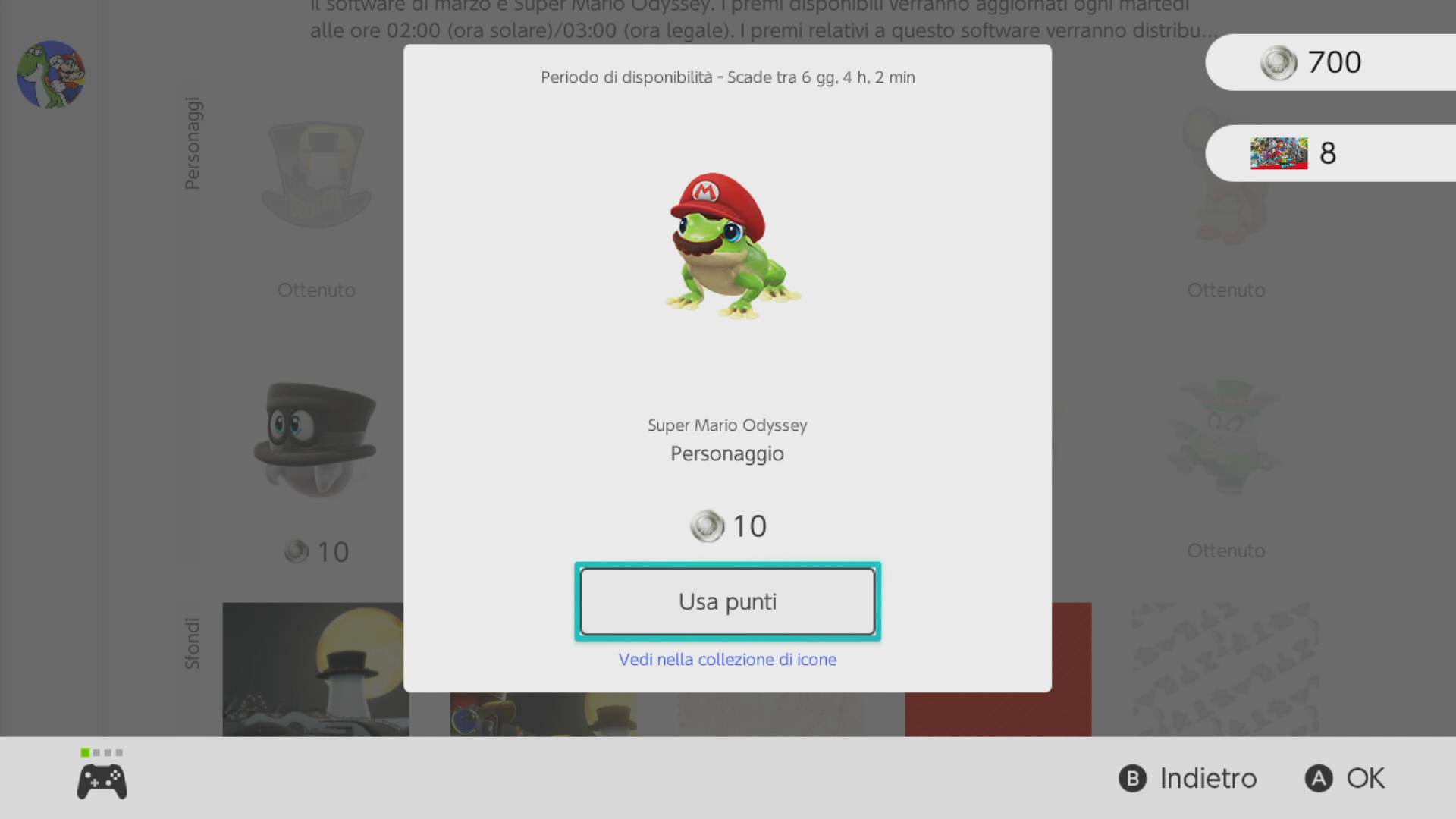Select the top hat icon marked Ottenuto
Screen dimensions: 1456x819
point(316,174)
